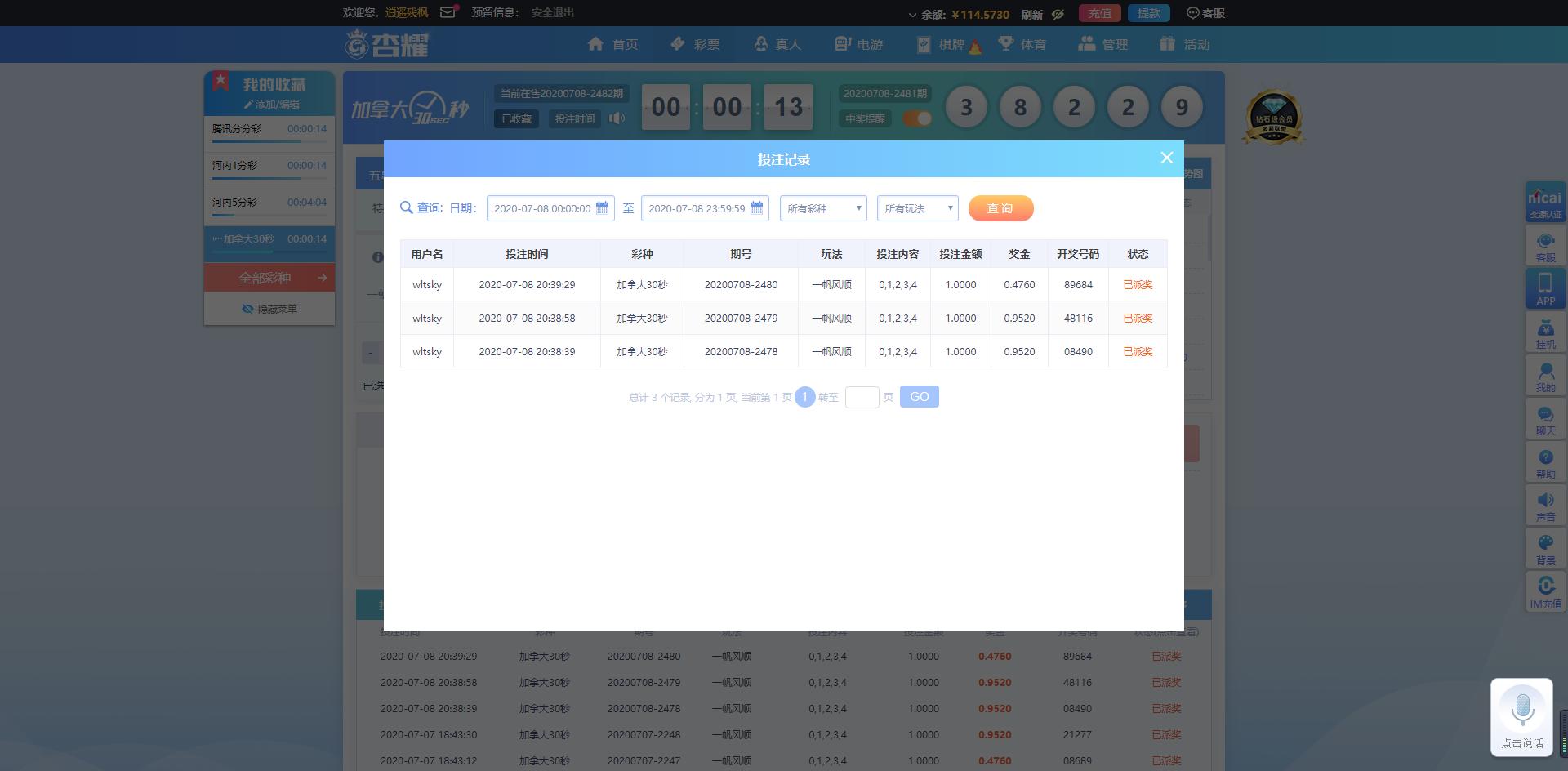The height and width of the screenshot is (771, 1568).
Task: Click the GO pagination button
Action: coord(920,397)
